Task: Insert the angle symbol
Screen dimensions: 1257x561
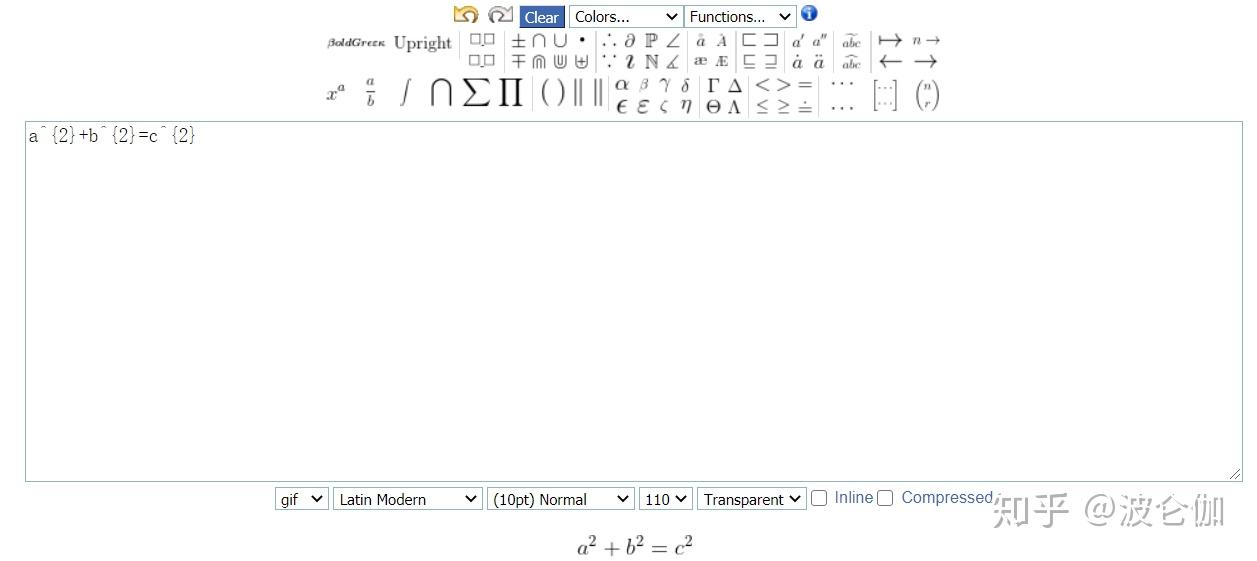Action: coord(673,41)
